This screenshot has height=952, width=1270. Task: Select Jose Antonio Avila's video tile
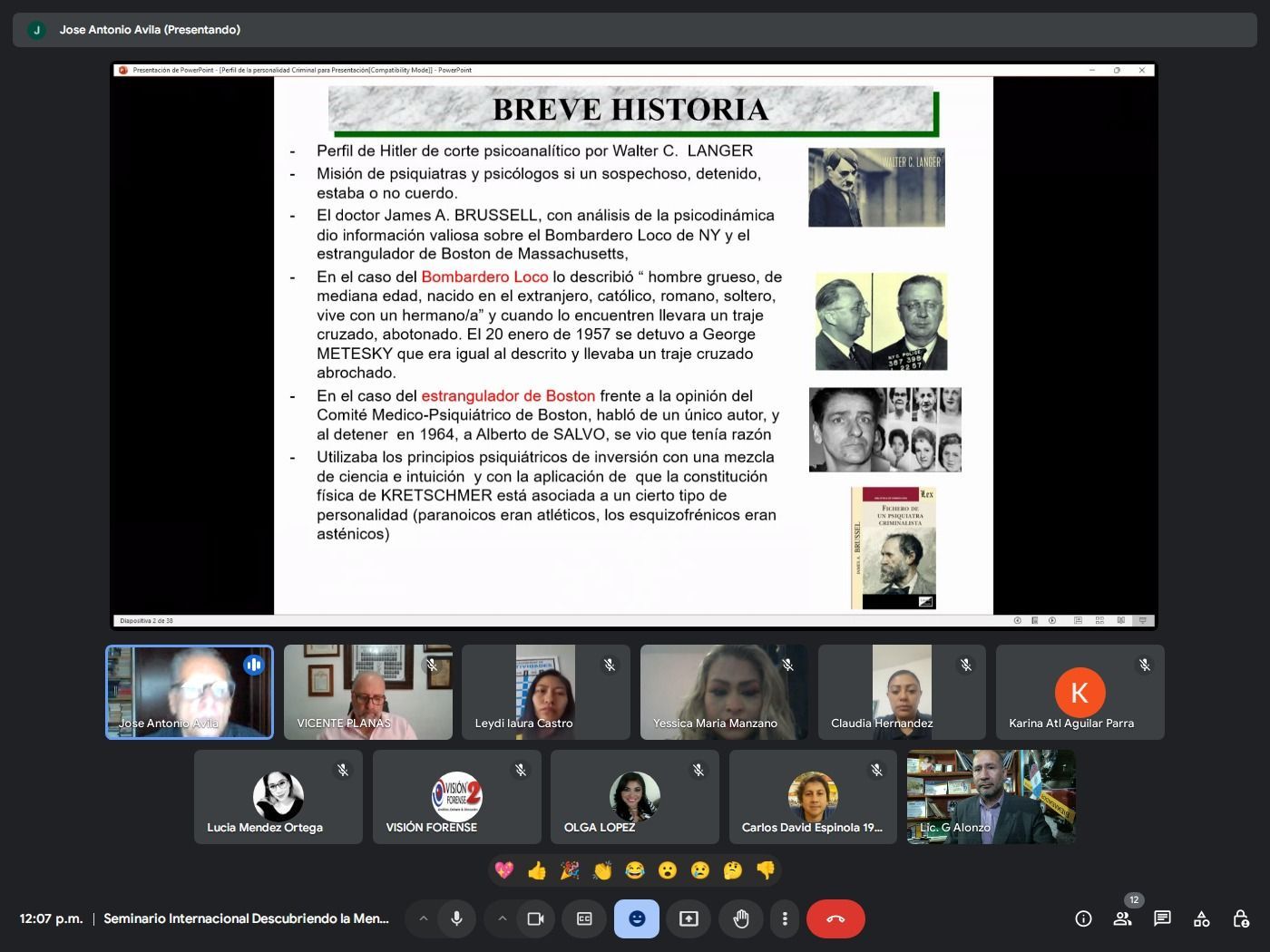pyautogui.click(x=190, y=692)
